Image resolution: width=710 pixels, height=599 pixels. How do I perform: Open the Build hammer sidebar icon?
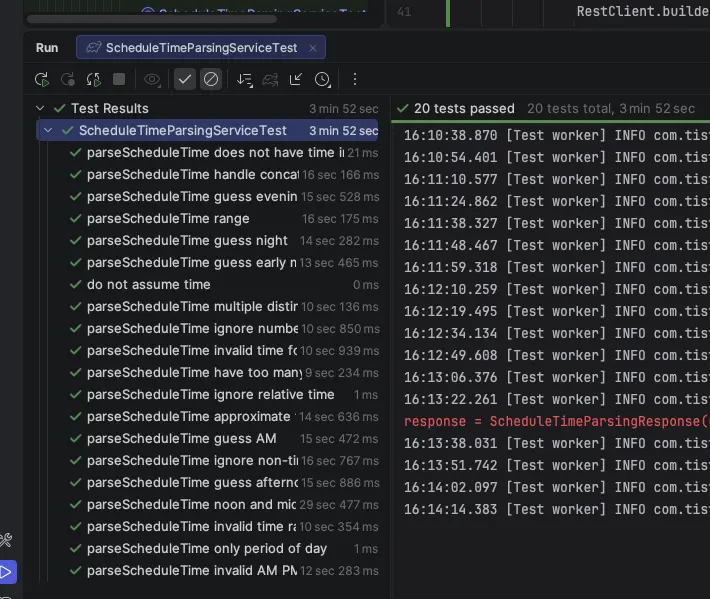pyautogui.click(x=5, y=540)
